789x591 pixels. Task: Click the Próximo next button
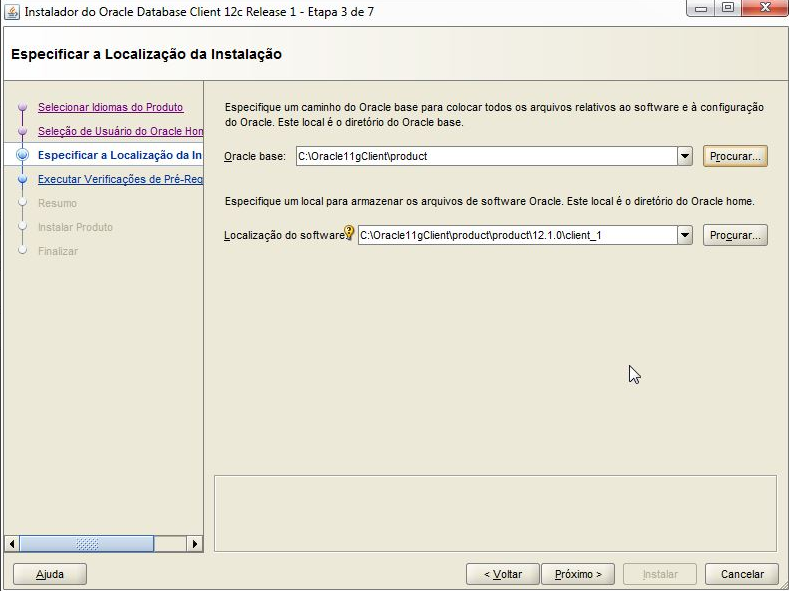[x=578, y=574]
